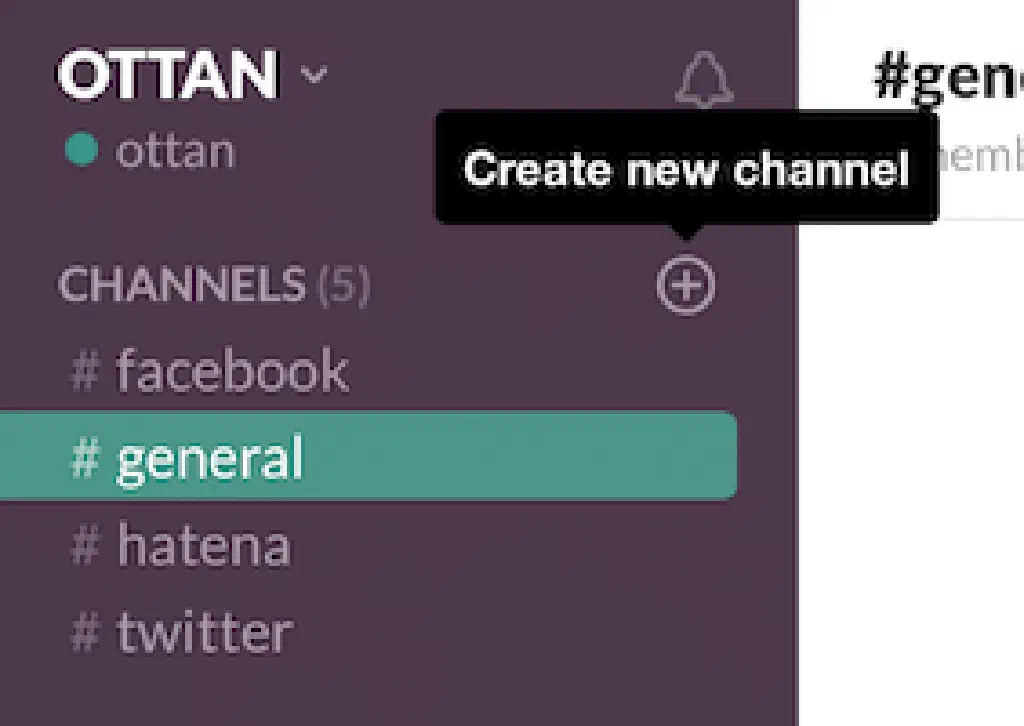Click the channel count (5) label
Image resolution: width=1024 pixels, height=726 pixels.
click(344, 286)
